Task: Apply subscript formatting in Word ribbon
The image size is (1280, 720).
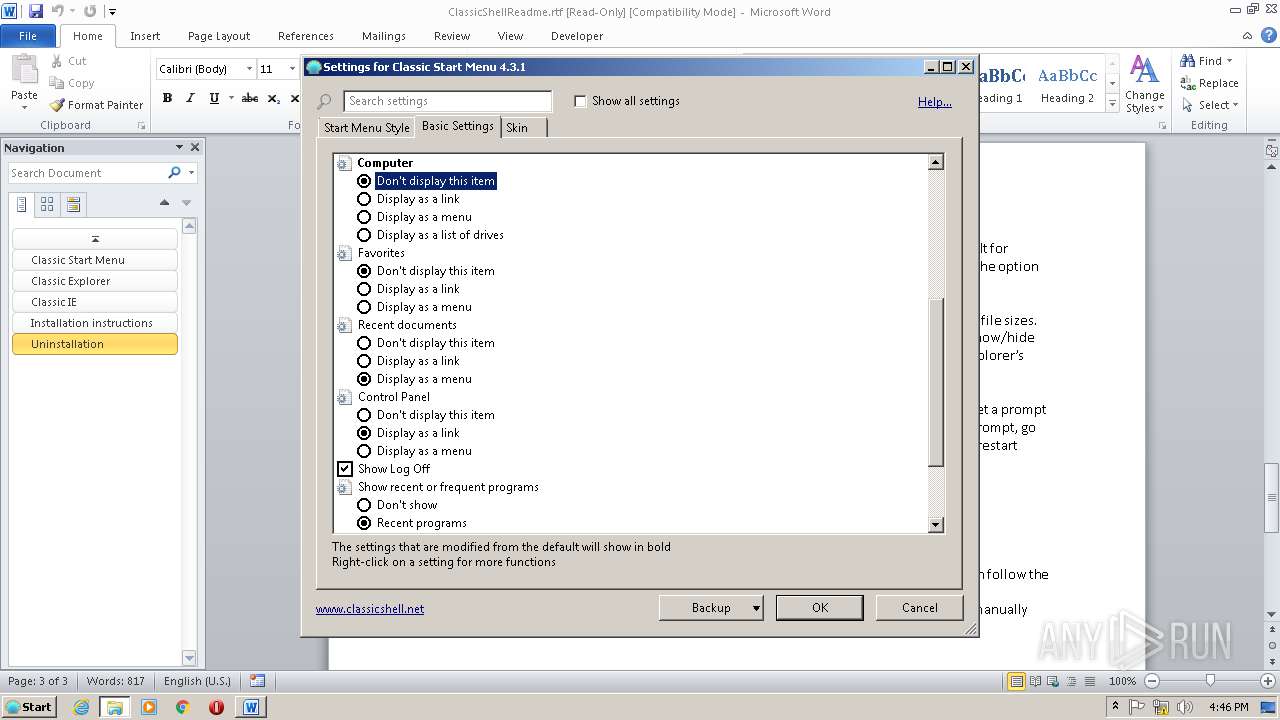Action: pyautogui.click(x=274, y=98)
